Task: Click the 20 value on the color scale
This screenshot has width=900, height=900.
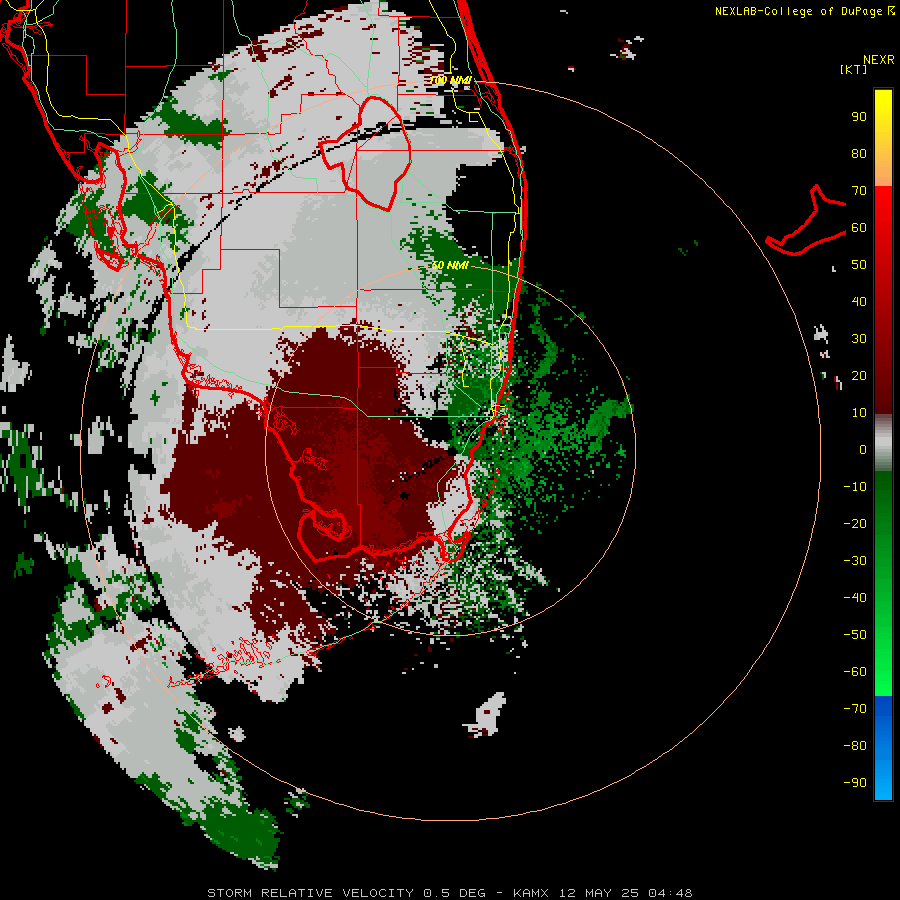Action: 859,375
